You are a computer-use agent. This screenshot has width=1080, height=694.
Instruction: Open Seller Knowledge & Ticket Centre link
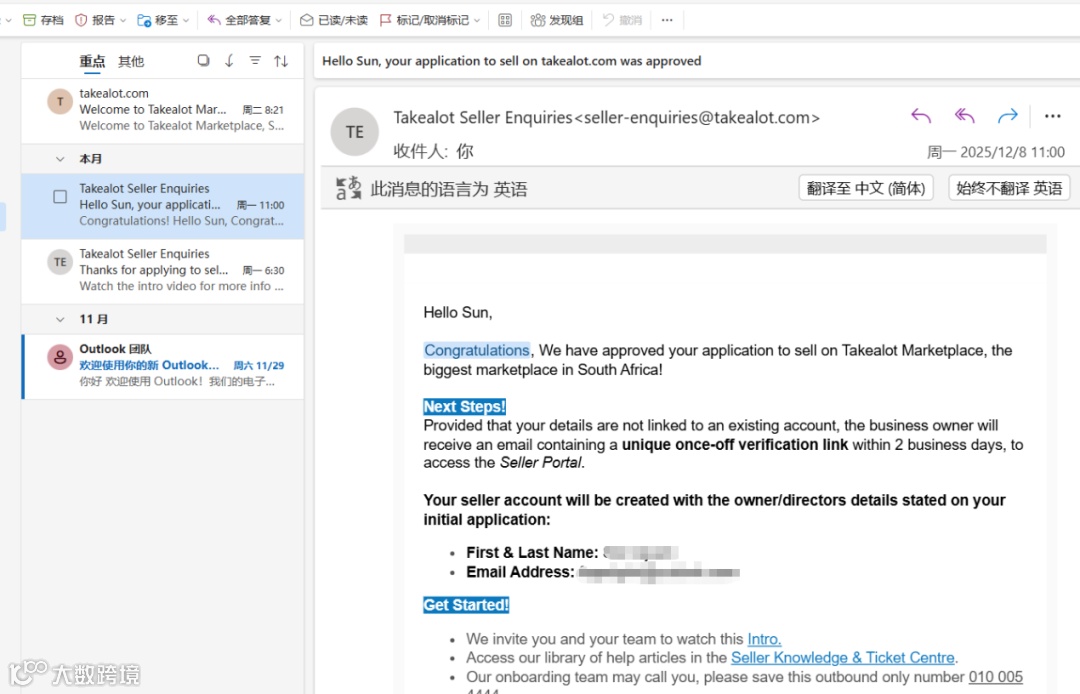[842, 658]
